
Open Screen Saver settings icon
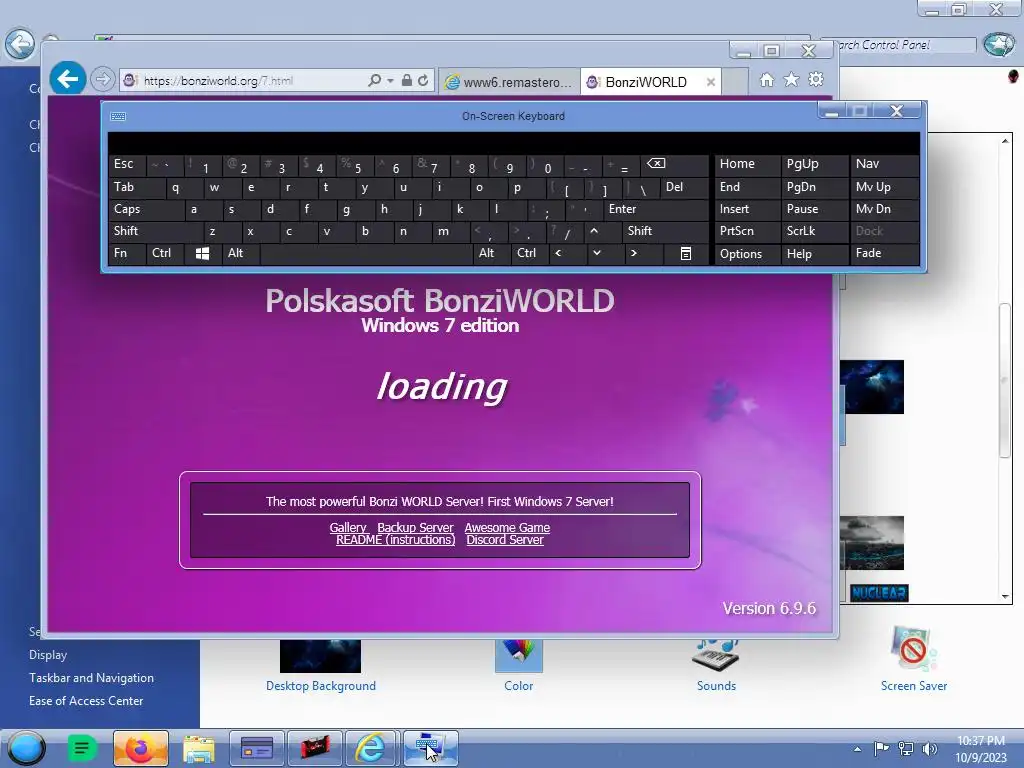[x=914, y=660]
